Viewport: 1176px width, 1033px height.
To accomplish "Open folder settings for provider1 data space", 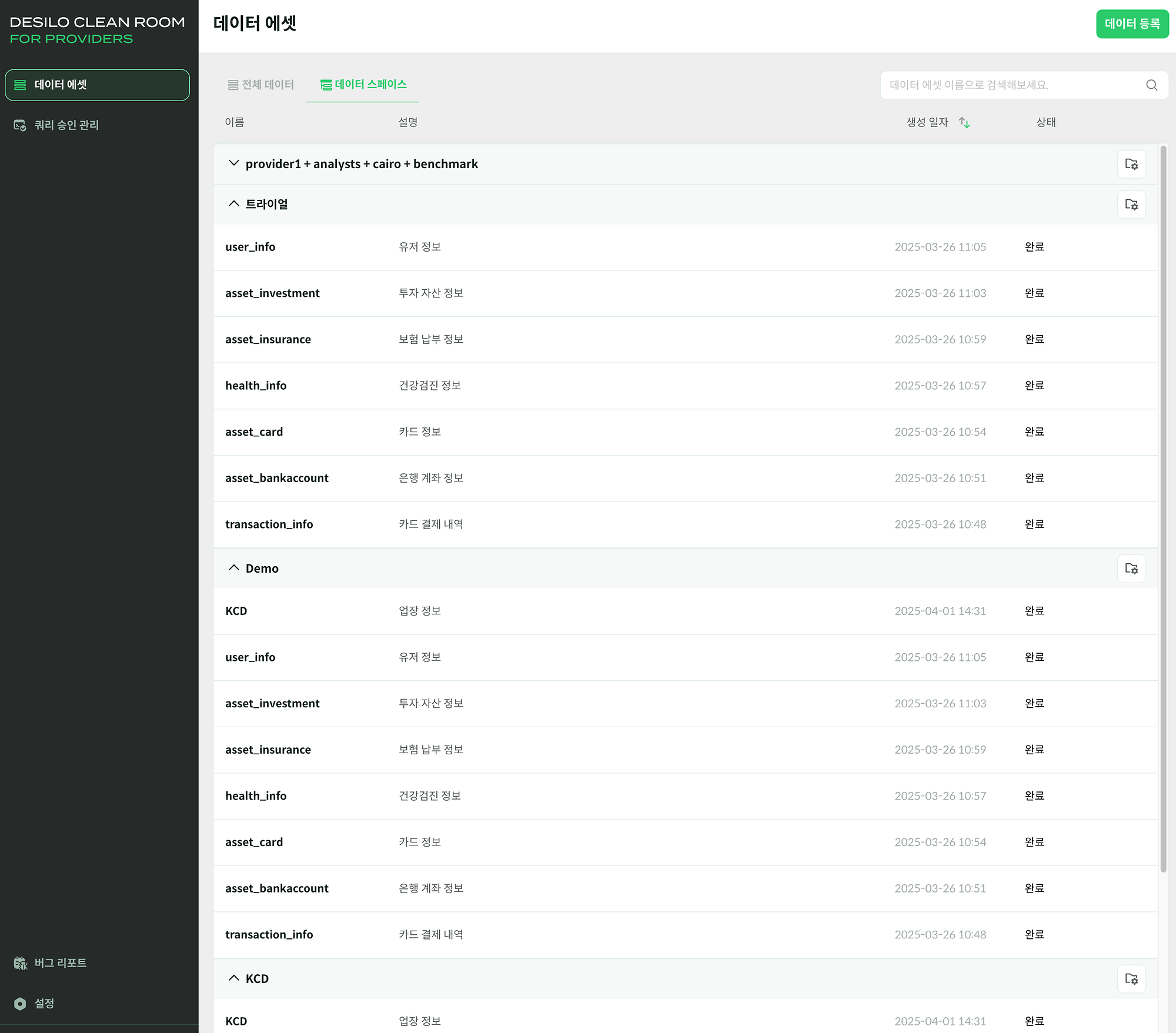I will [x=1131, y=164].
